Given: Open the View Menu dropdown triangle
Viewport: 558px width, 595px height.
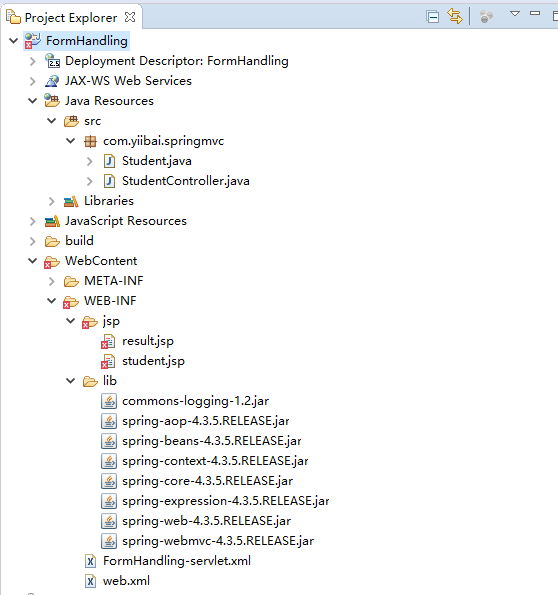Looking at the screenshot, I should tap(515, 14).
